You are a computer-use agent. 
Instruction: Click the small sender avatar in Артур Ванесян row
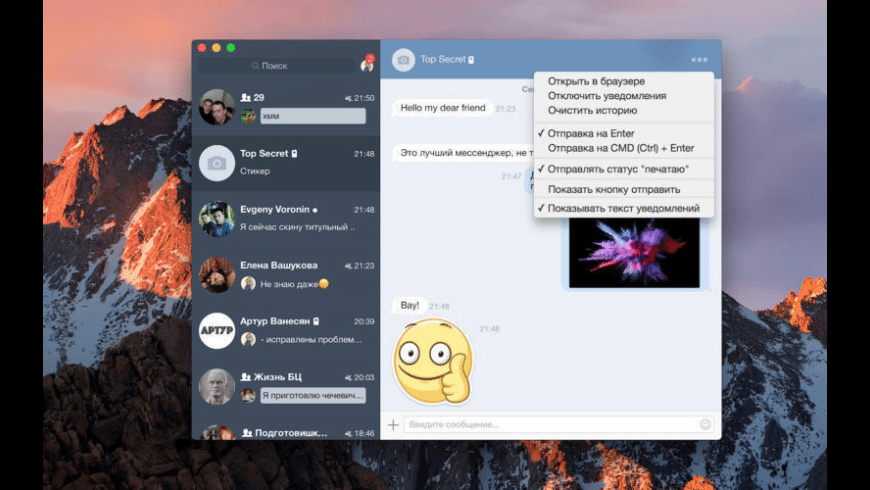pos(248,339)
